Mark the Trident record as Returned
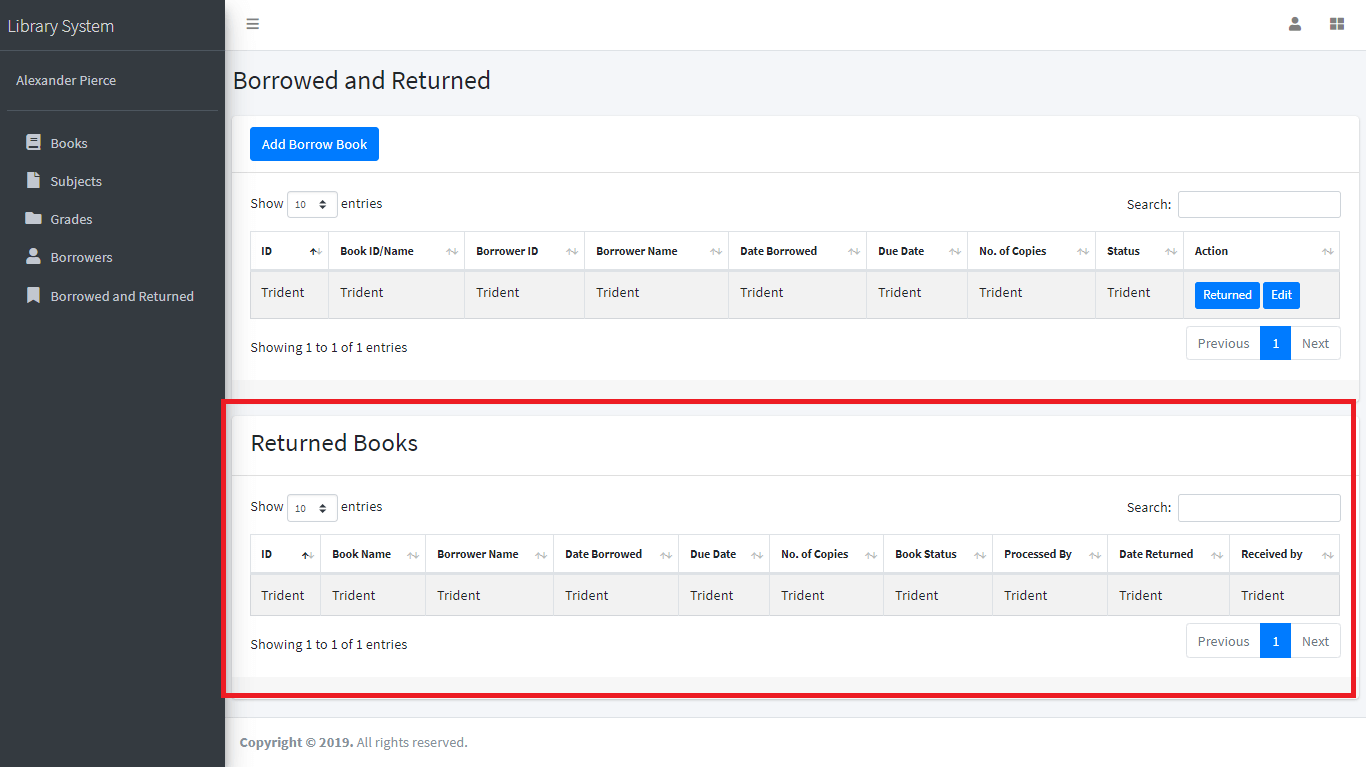The height and width of the screenshot is (767, 1366). click(1227, 295)
